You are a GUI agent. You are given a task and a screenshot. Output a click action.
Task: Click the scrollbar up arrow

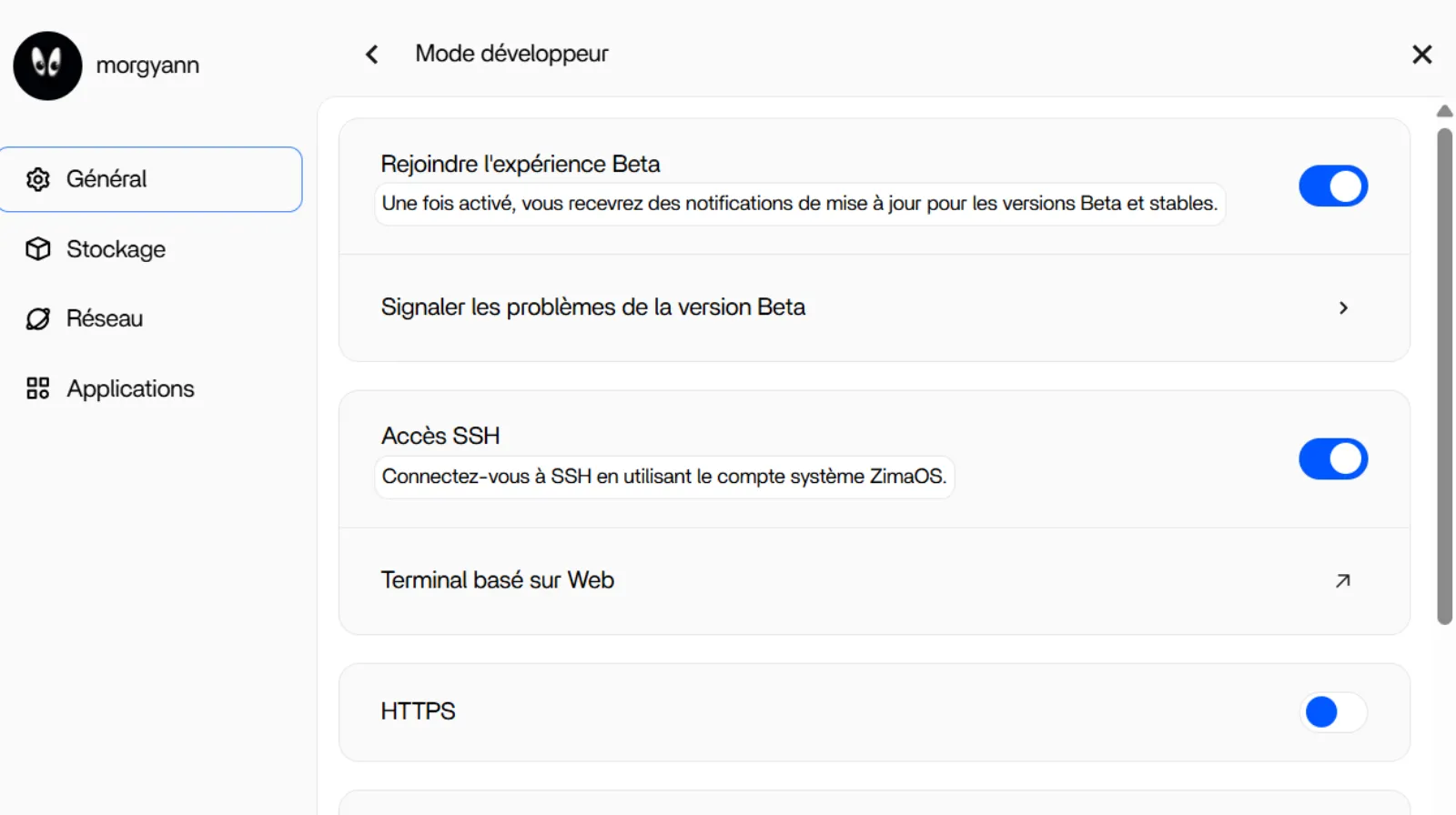1444,111
